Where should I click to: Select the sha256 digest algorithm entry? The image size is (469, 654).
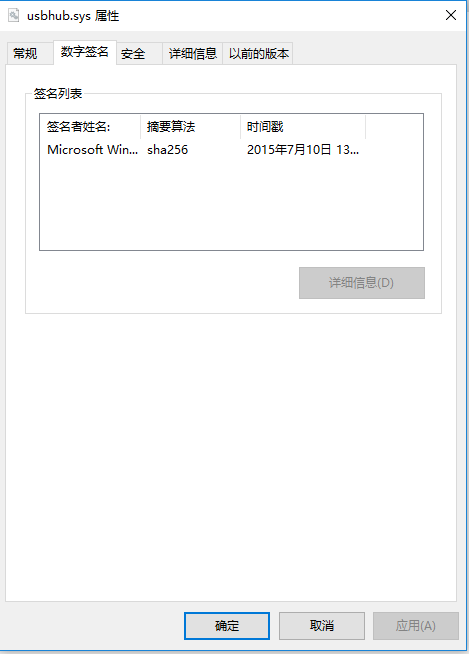click(x=168, y=150)
